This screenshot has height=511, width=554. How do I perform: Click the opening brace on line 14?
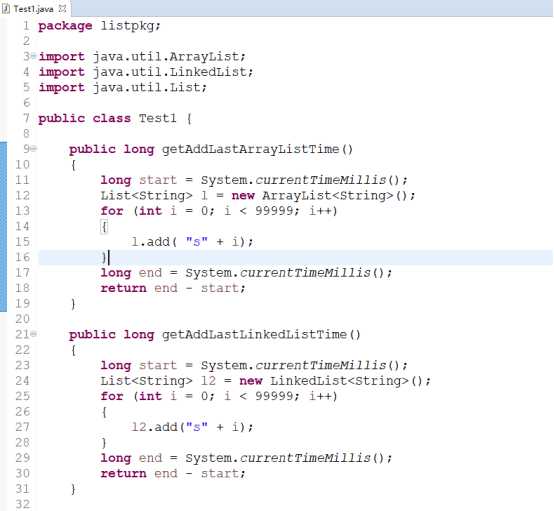(x=104, y=227)
